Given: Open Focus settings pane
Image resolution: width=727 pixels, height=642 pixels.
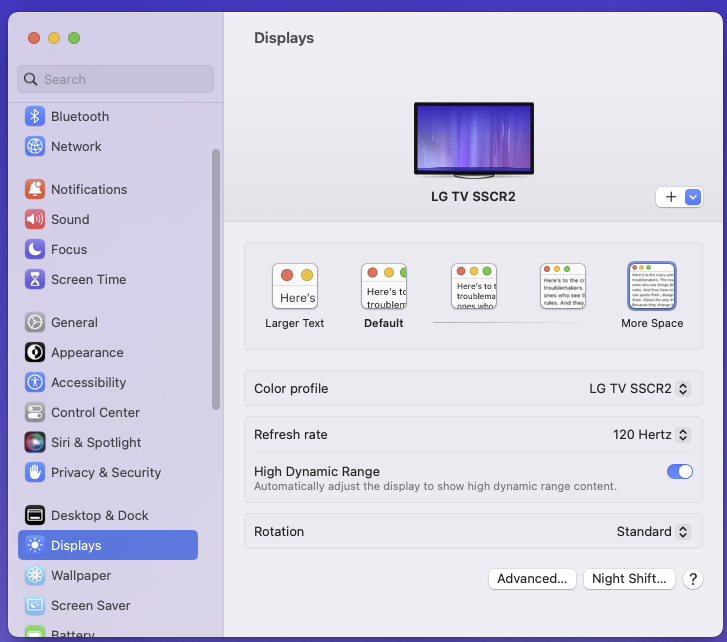Looking at the screenshot, I should pos(108,249).
